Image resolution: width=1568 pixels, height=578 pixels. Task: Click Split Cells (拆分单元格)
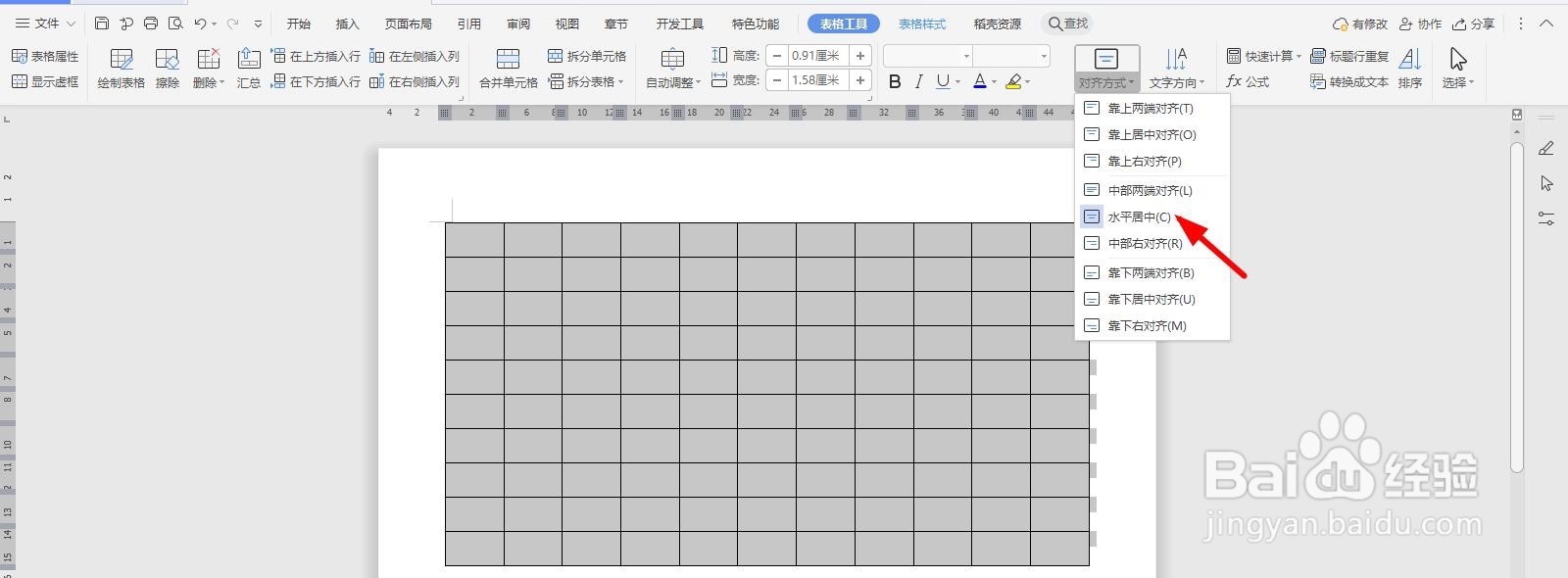coord(587,57)
